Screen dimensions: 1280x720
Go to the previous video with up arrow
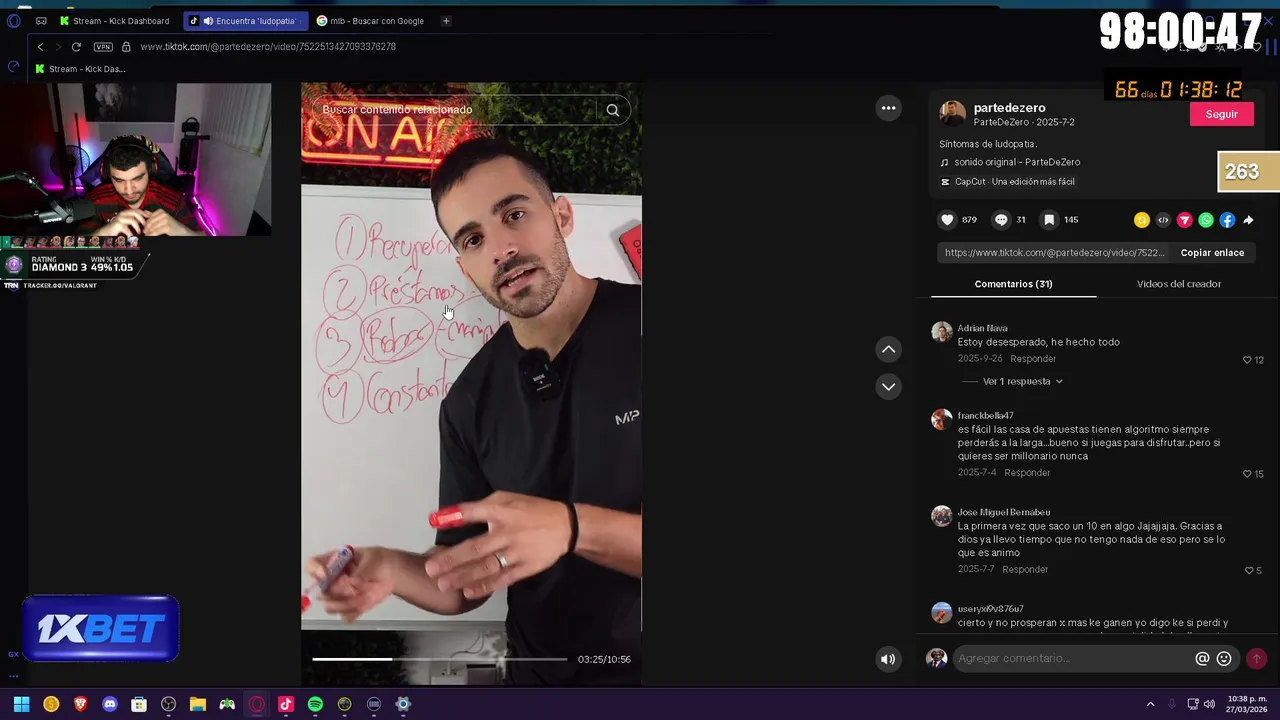[888, 349]
